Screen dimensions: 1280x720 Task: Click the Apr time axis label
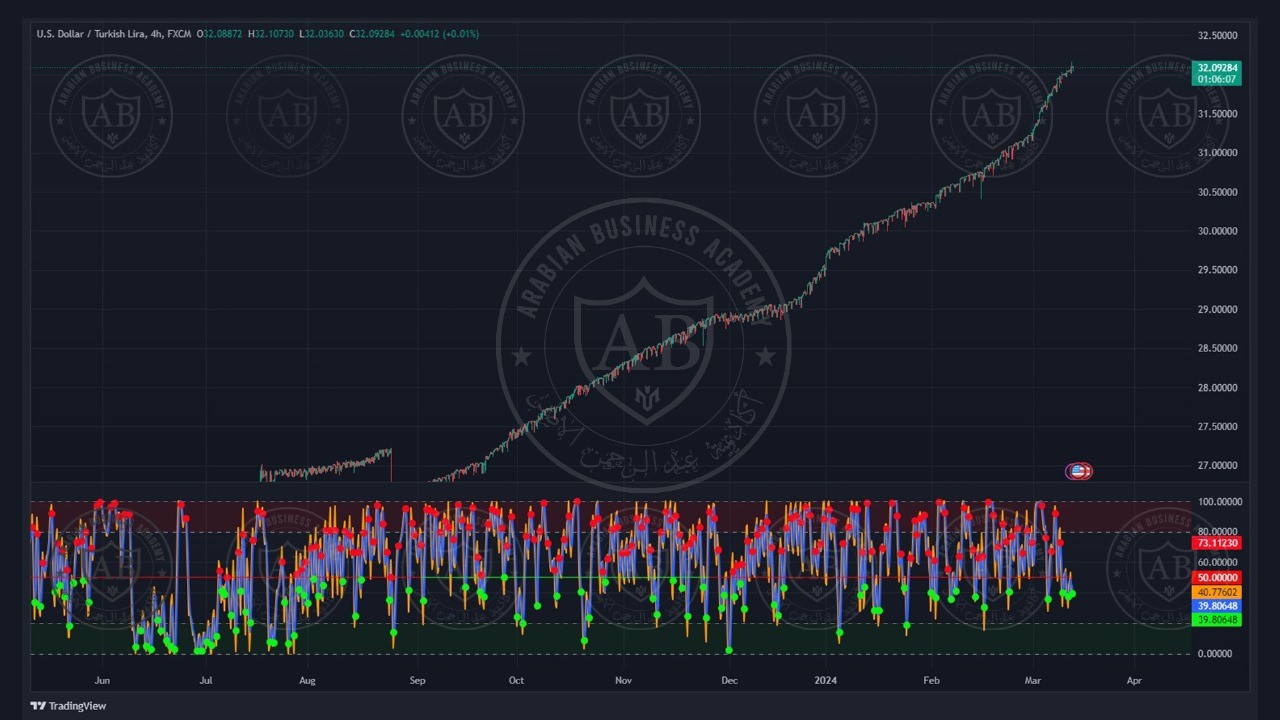point(1134,680)
